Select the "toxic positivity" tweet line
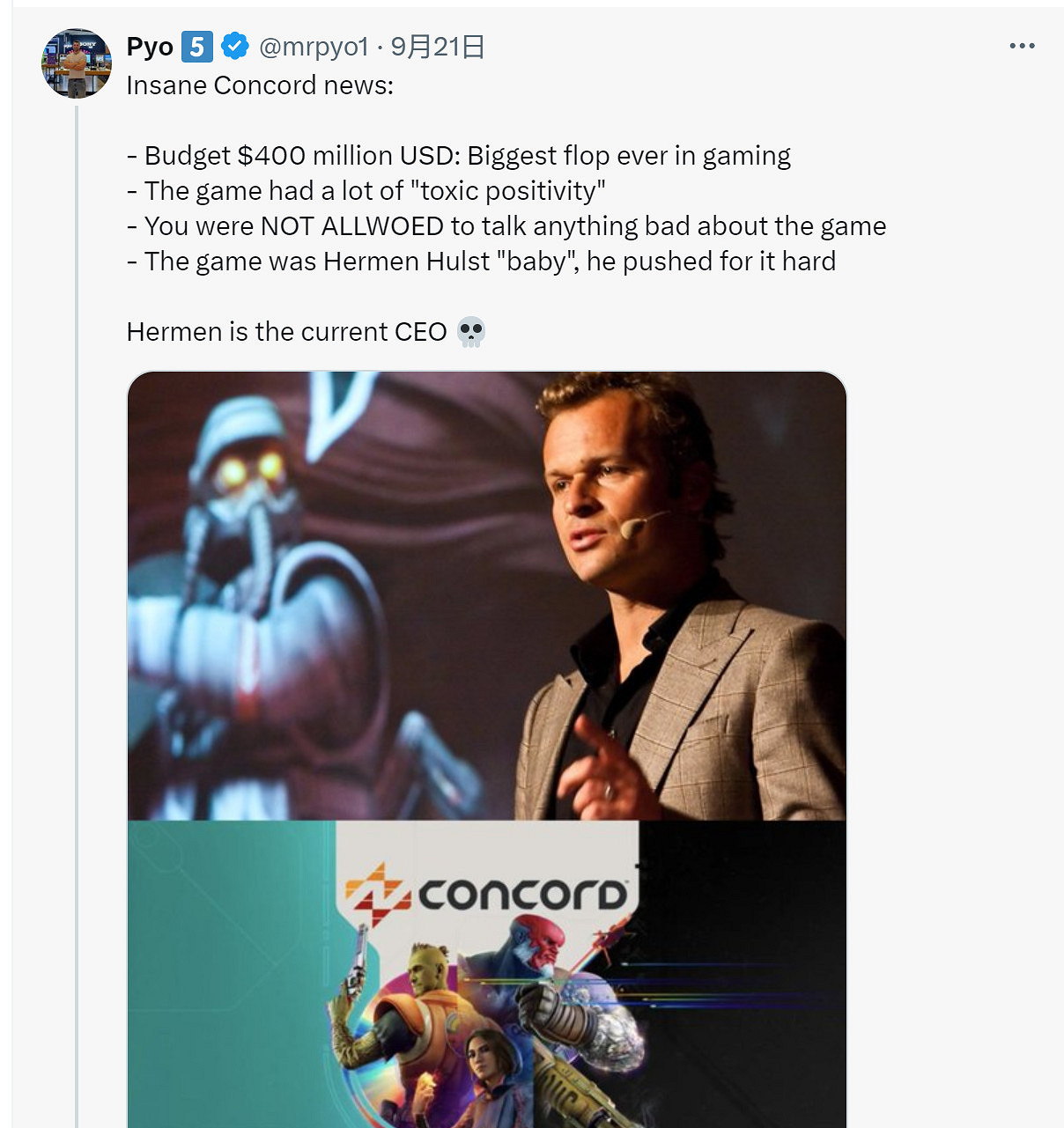1064x1128 pixels. click(x=366, y=191)
